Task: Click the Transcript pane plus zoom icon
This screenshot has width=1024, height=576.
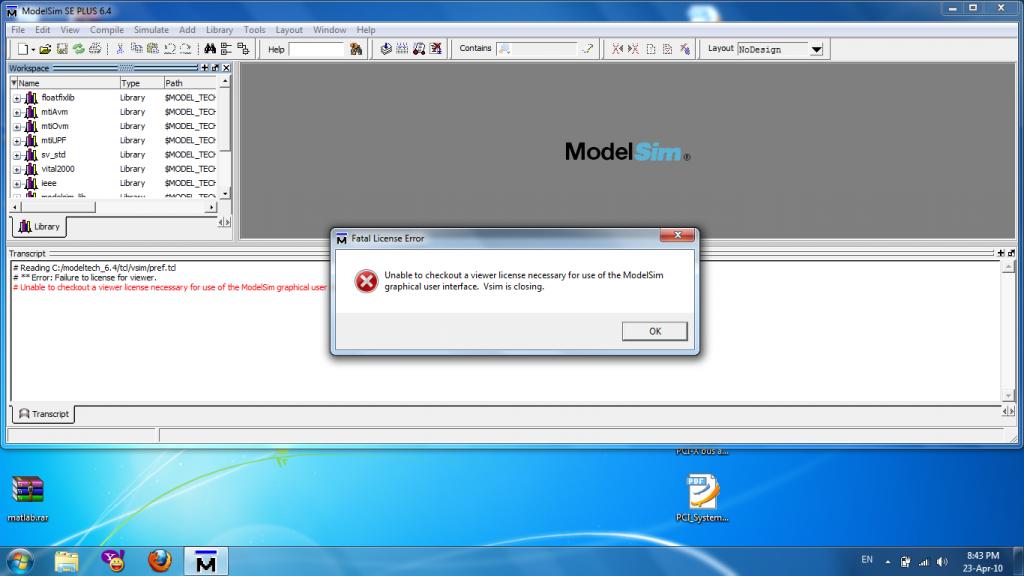Action: 1001,253
